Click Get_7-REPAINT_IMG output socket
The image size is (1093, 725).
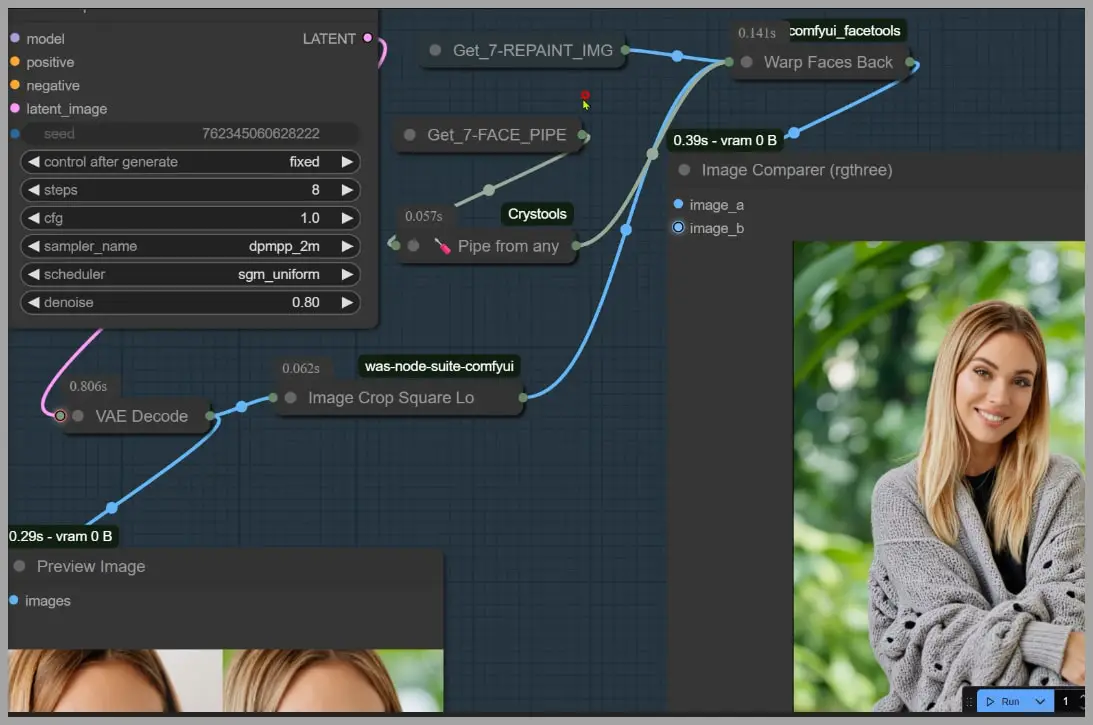click(x=625, y=50)
